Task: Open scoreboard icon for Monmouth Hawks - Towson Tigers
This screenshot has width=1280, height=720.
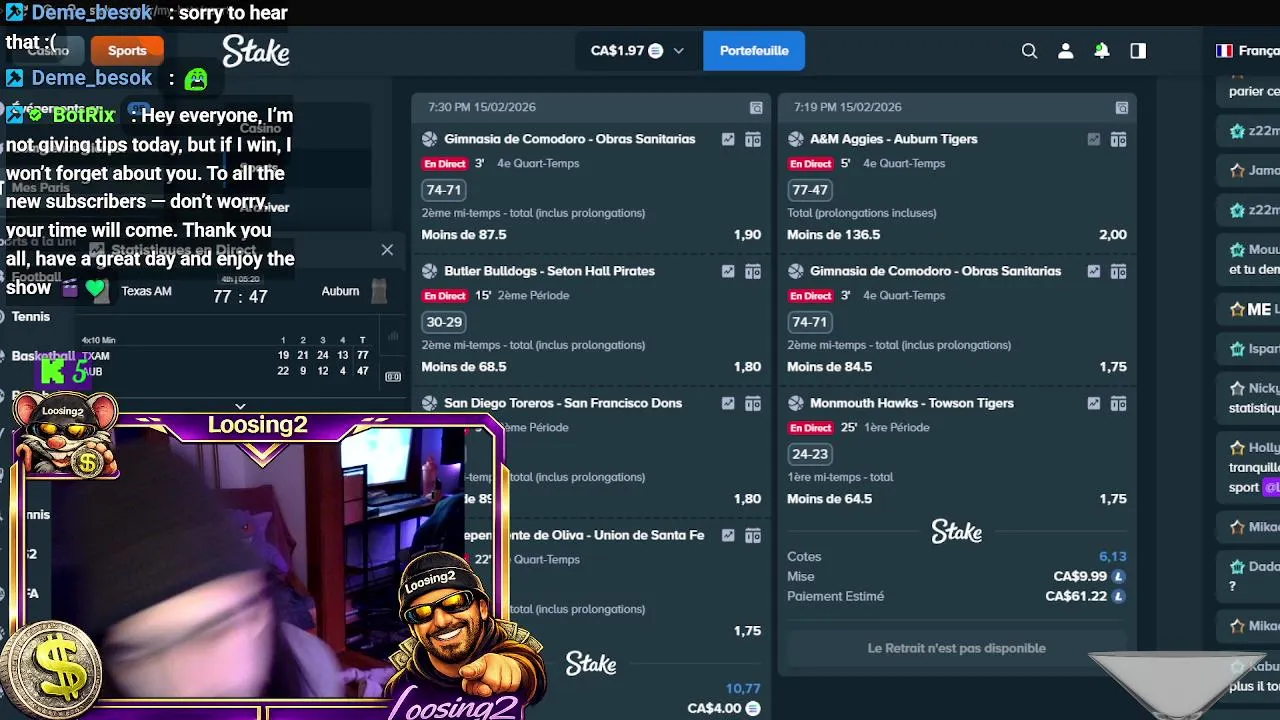Action: (1119, 403)
